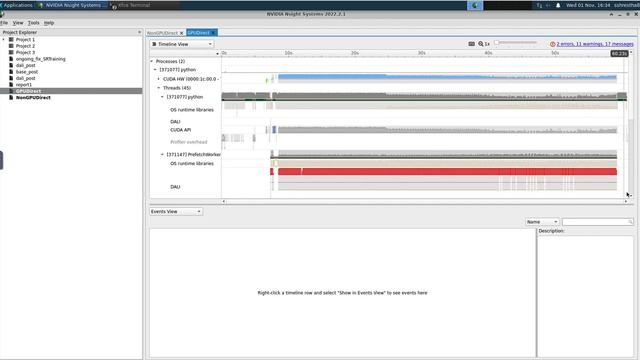The width and height of the screenshot is (640, 360).
Task: Click the red error indicator icon
Action: click(553, 44)
